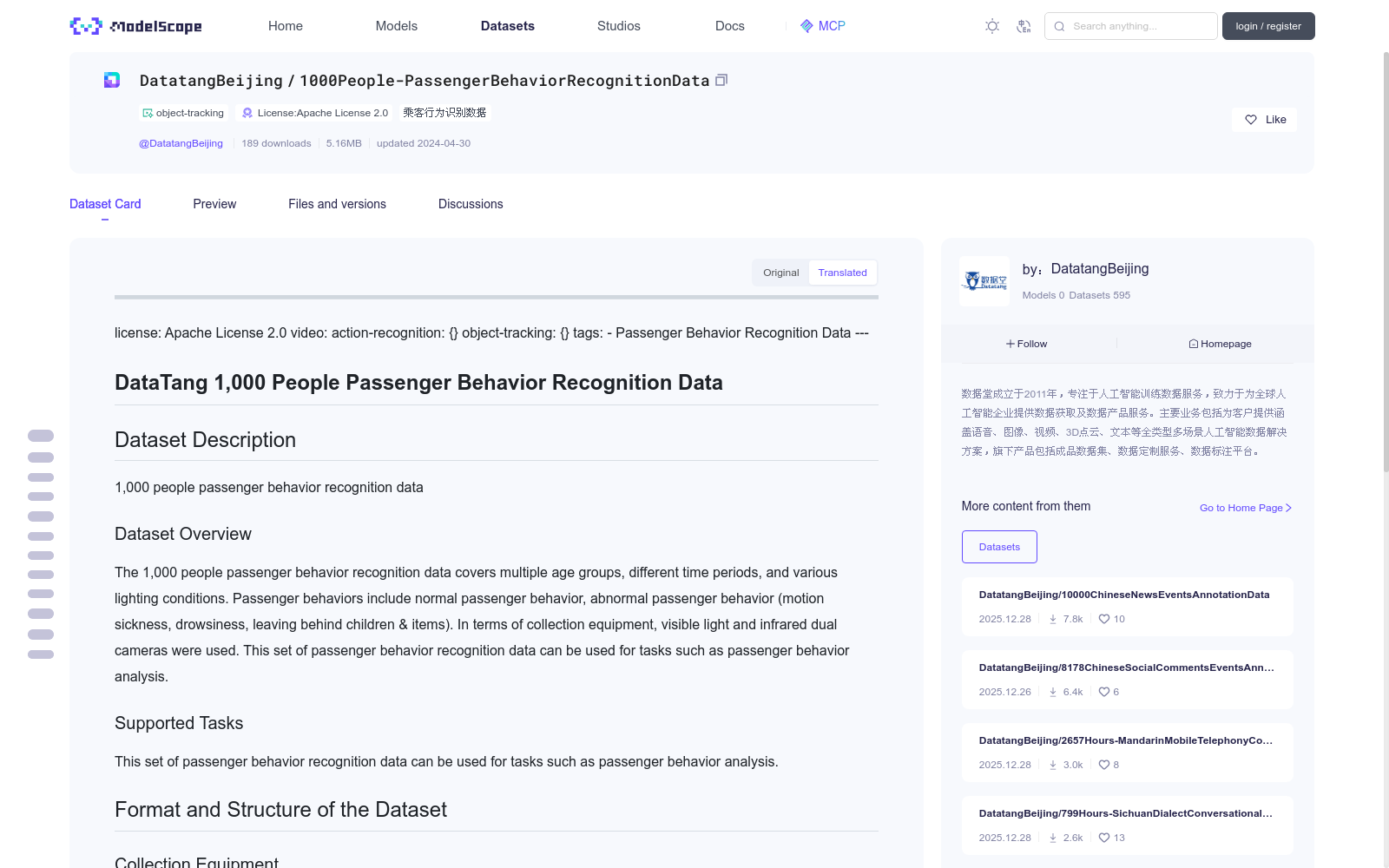Click the object-tracking tag icon
Viewport: 1389px width, 868px height.
tap(148, 113)
